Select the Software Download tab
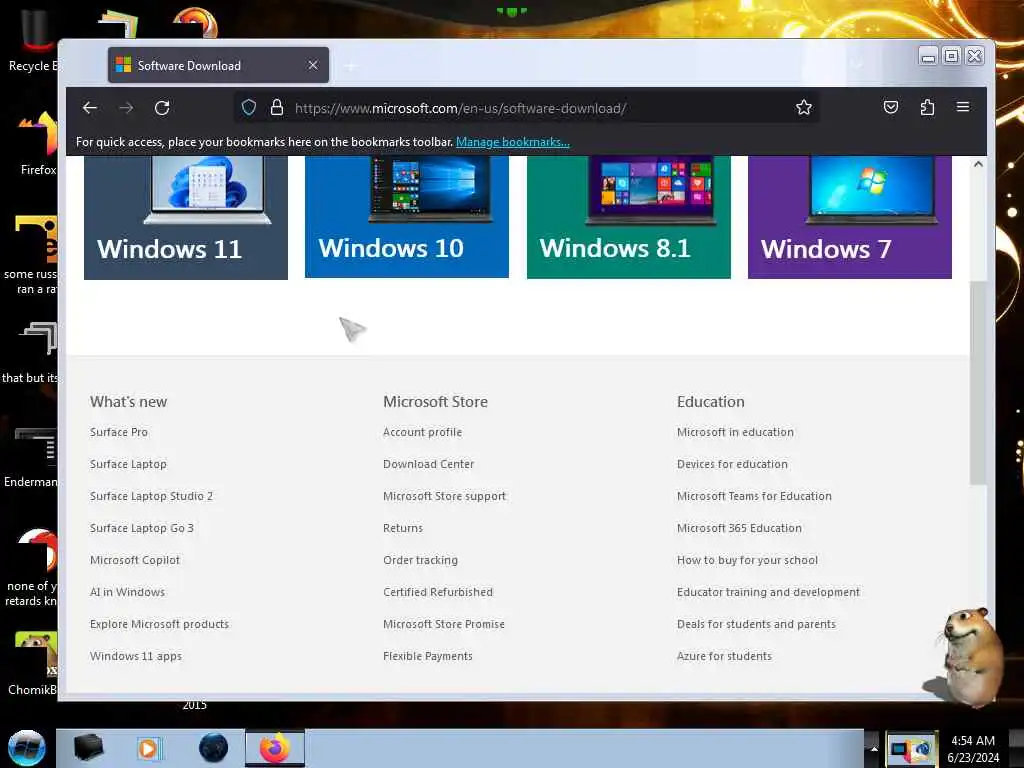The width and height of the screenshot is (1024, 768). (x=218, y=65)
